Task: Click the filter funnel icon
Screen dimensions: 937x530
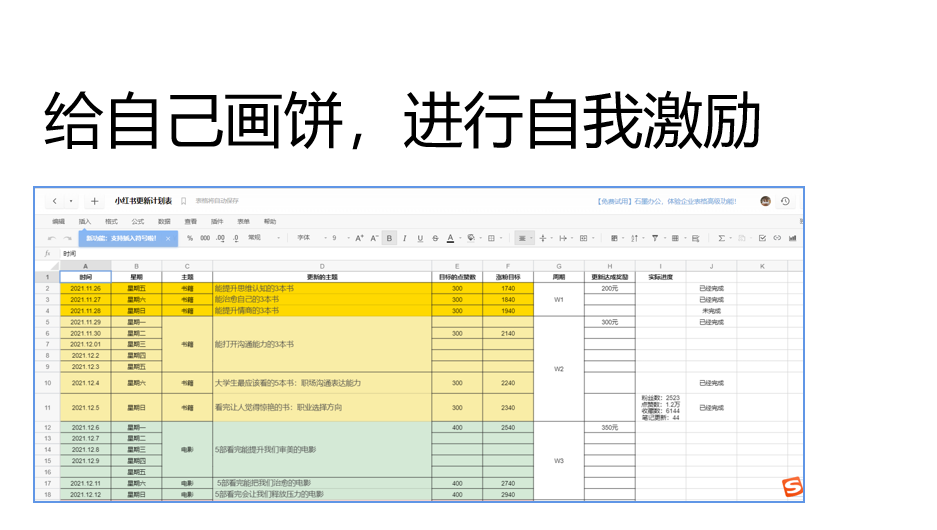Action: tap(655, 238)
